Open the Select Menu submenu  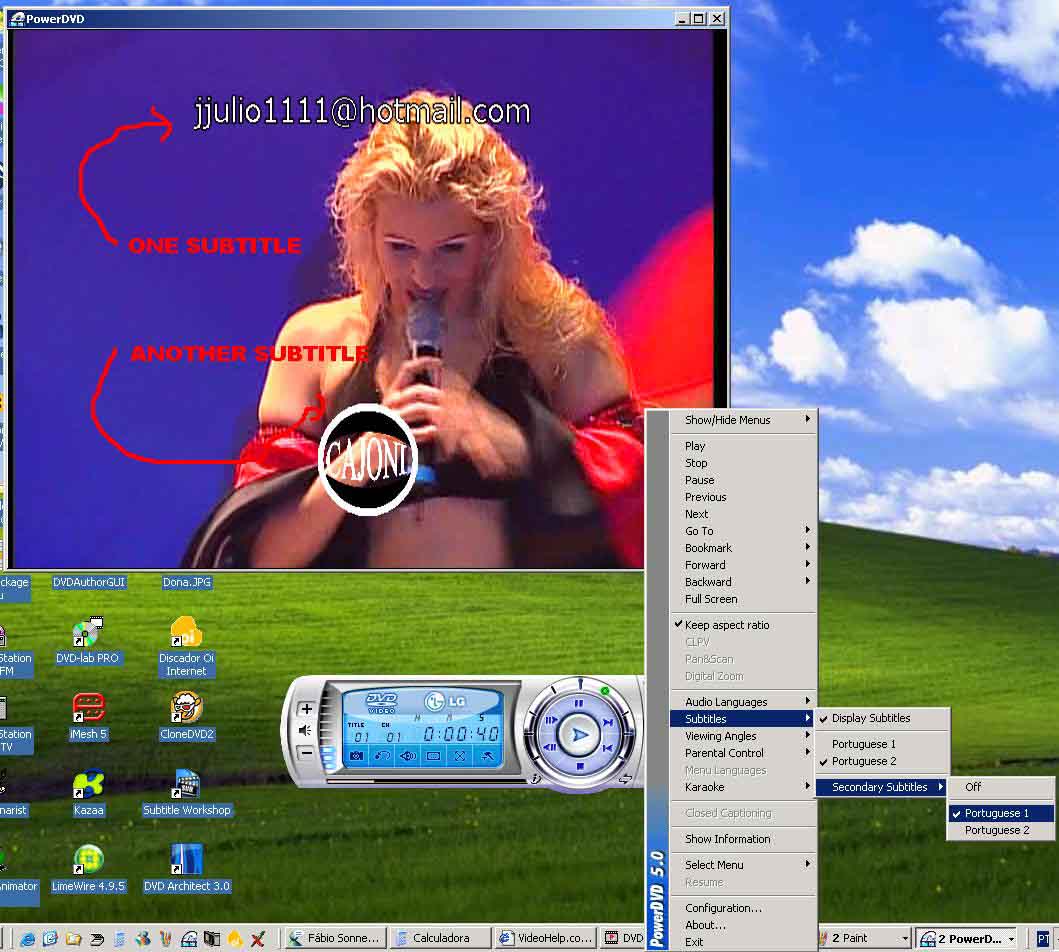743,865
